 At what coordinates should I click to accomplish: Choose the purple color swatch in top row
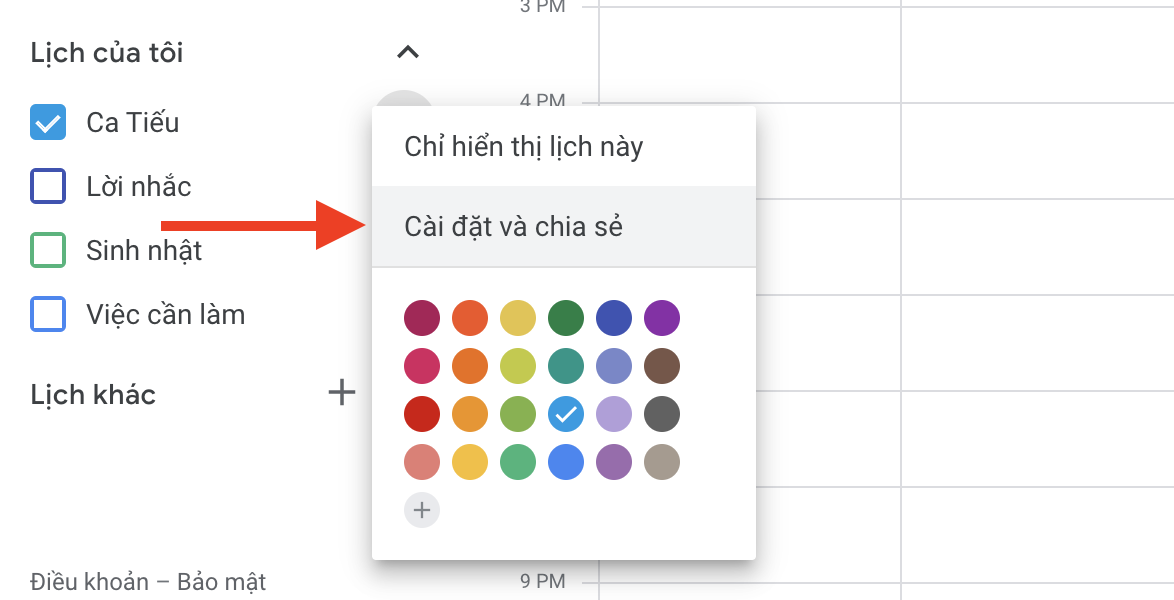(662, 319)
